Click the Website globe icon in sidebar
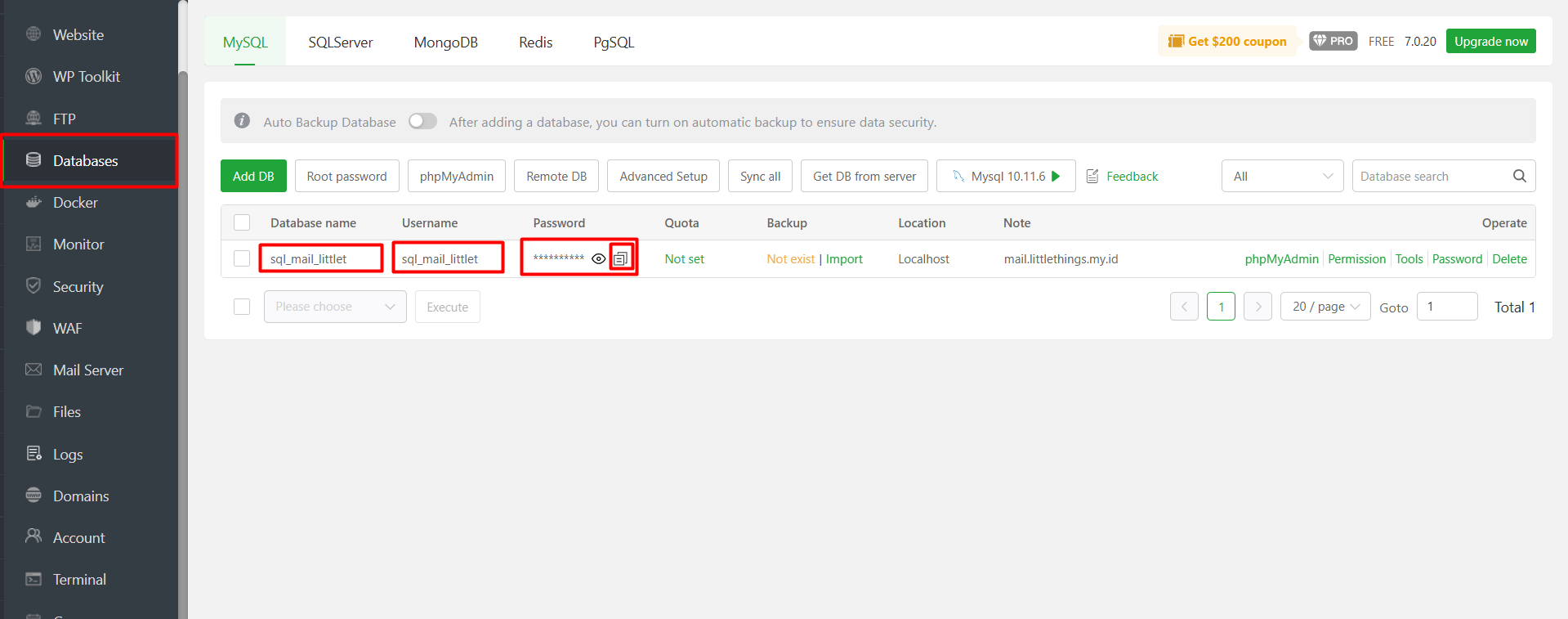 tap(34, 34)
